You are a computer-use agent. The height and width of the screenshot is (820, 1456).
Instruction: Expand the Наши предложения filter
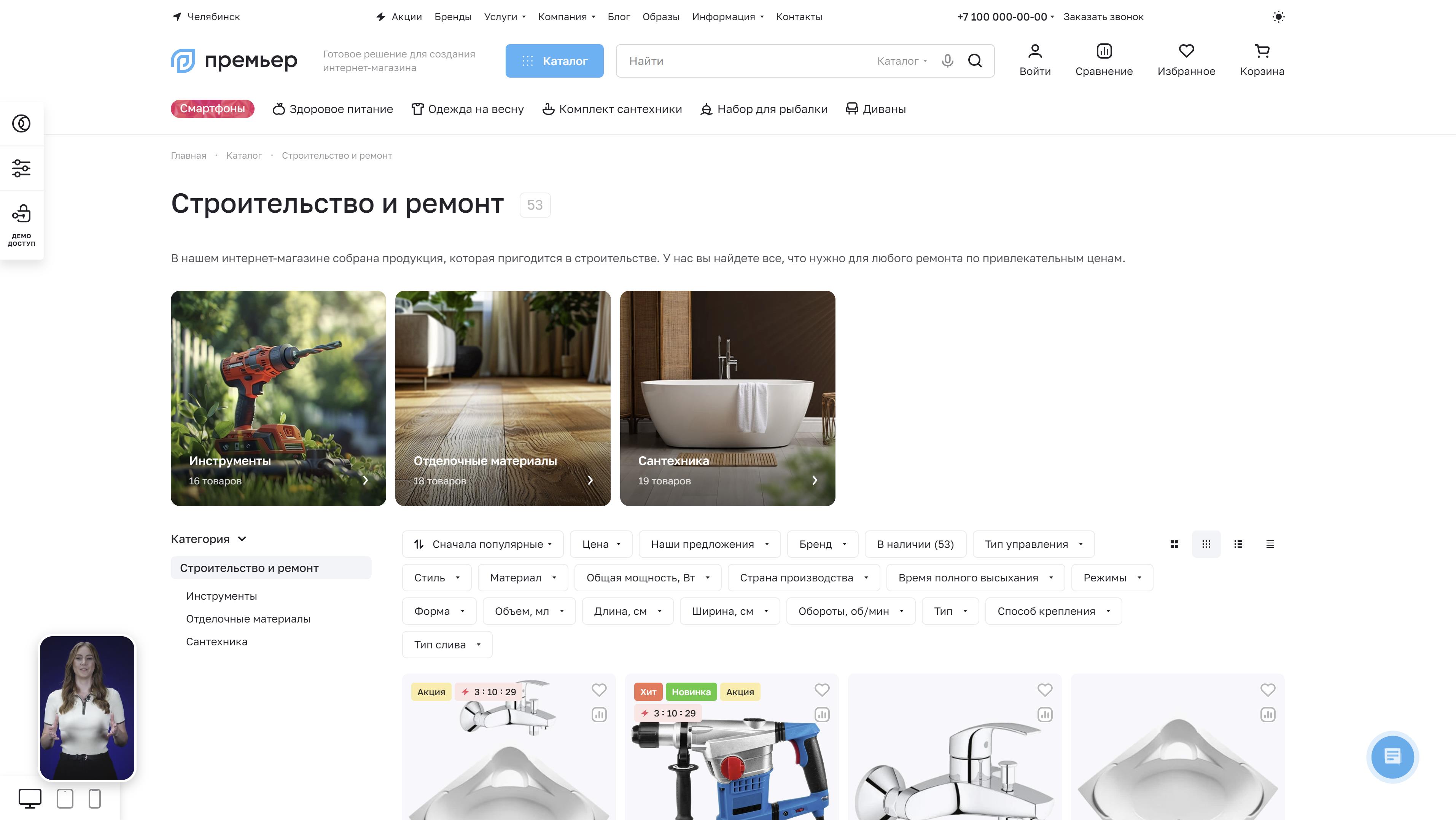(709, 544)
